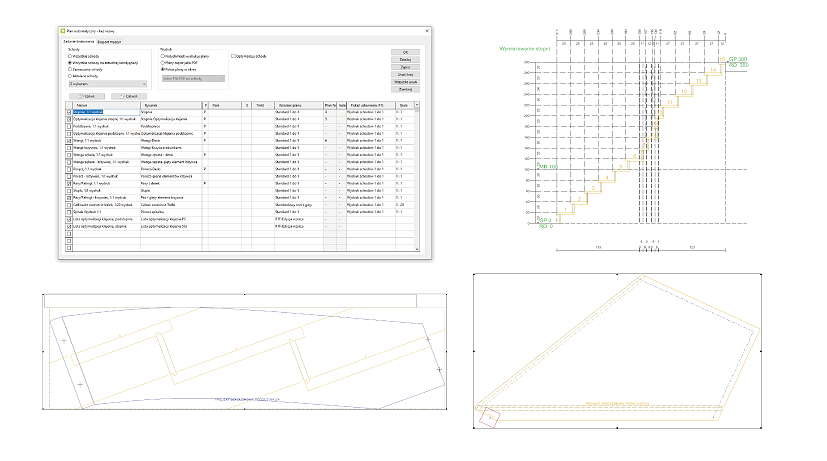Image resolution: width=827 pixels, height=461 pixels.
Task: Click the 'Nazwa' column header
Action: [x=82, y=104]
